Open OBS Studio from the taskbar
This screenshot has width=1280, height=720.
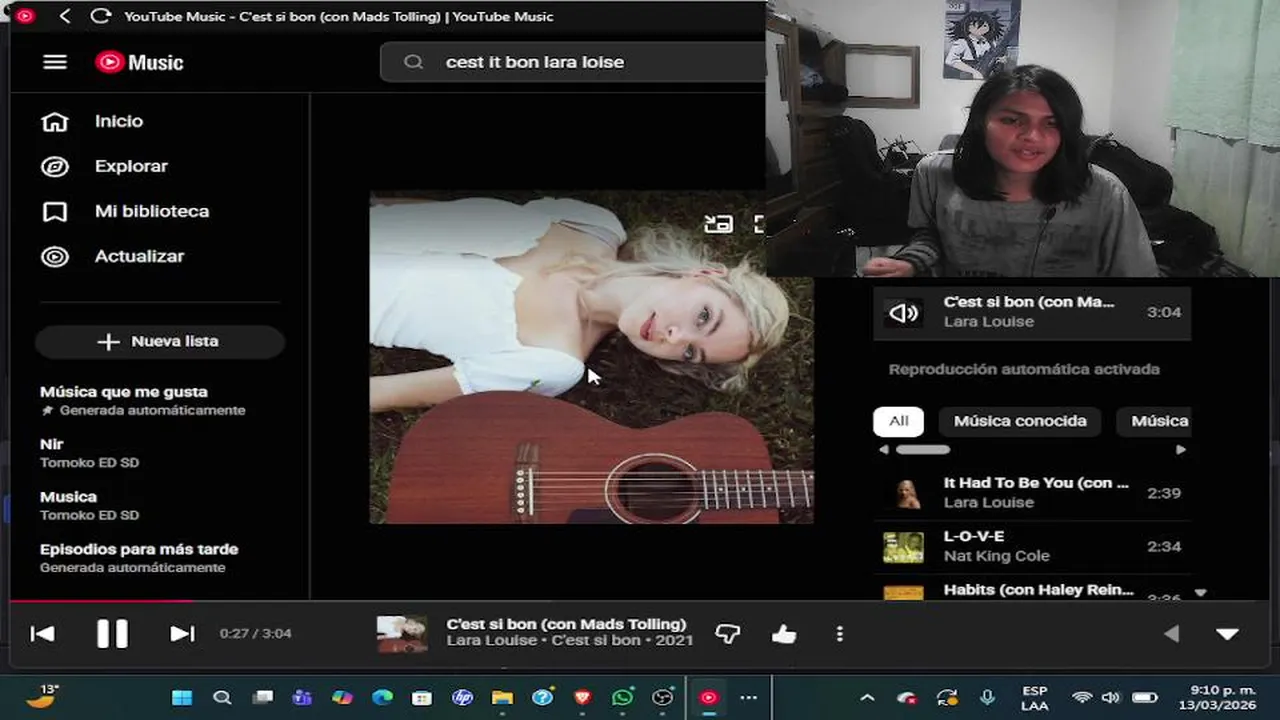pos(662,698)
